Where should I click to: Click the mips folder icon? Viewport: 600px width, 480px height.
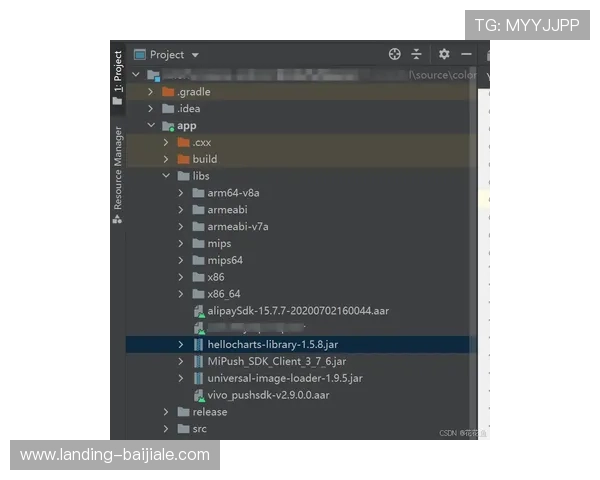198,243
